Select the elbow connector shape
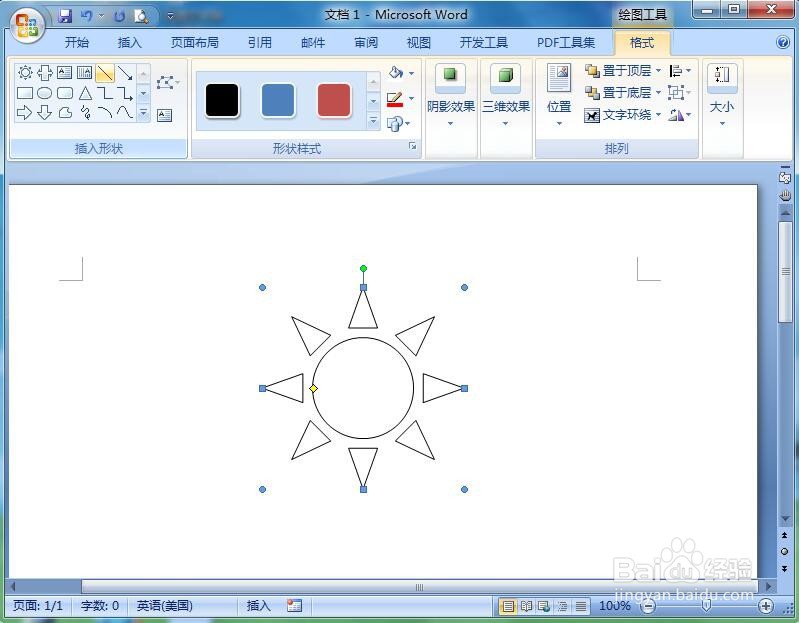 [x=105, y=93]
